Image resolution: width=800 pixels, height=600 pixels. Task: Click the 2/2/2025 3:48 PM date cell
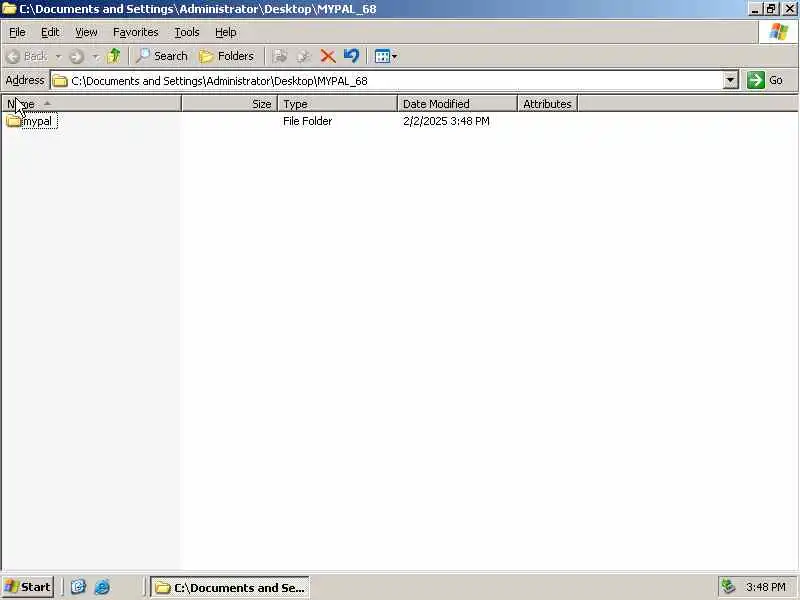tap(446, 121)
